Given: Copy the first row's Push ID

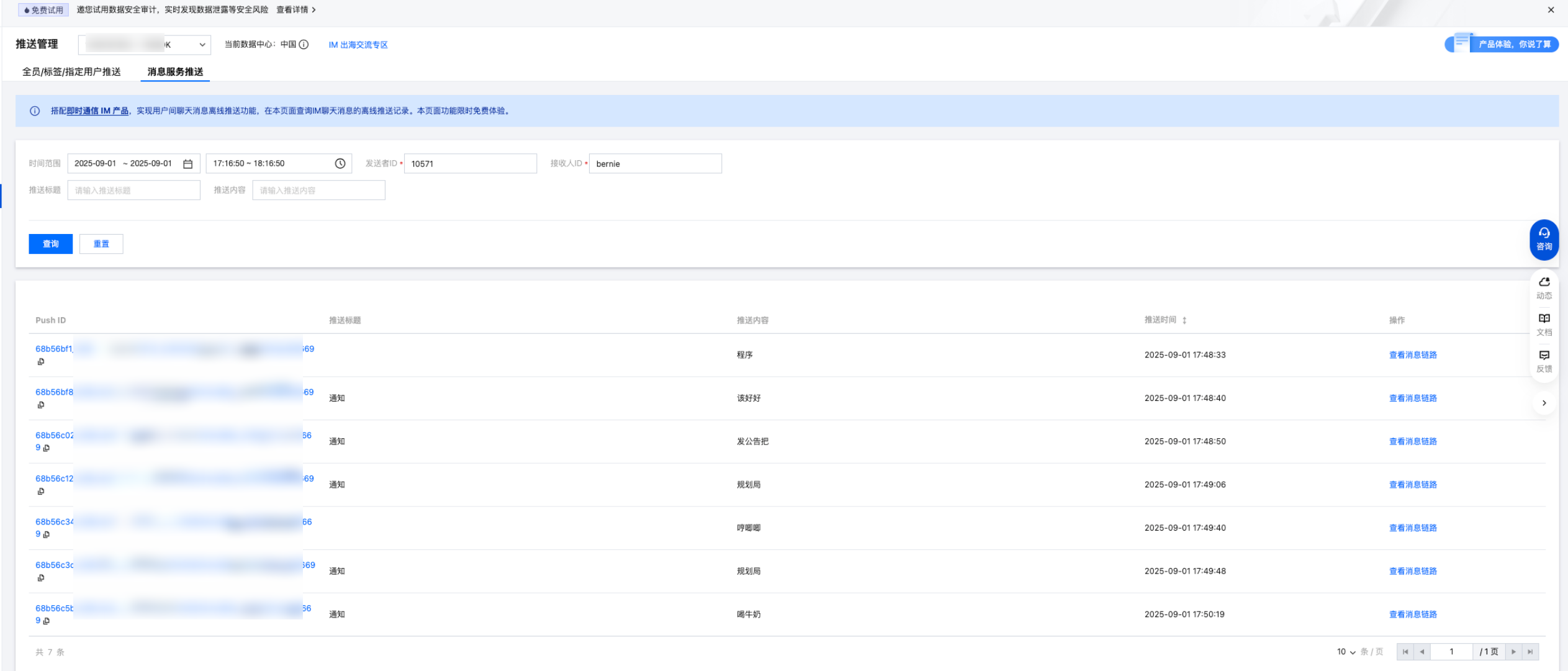Looking at the screenshot, I should coord(41,362).
